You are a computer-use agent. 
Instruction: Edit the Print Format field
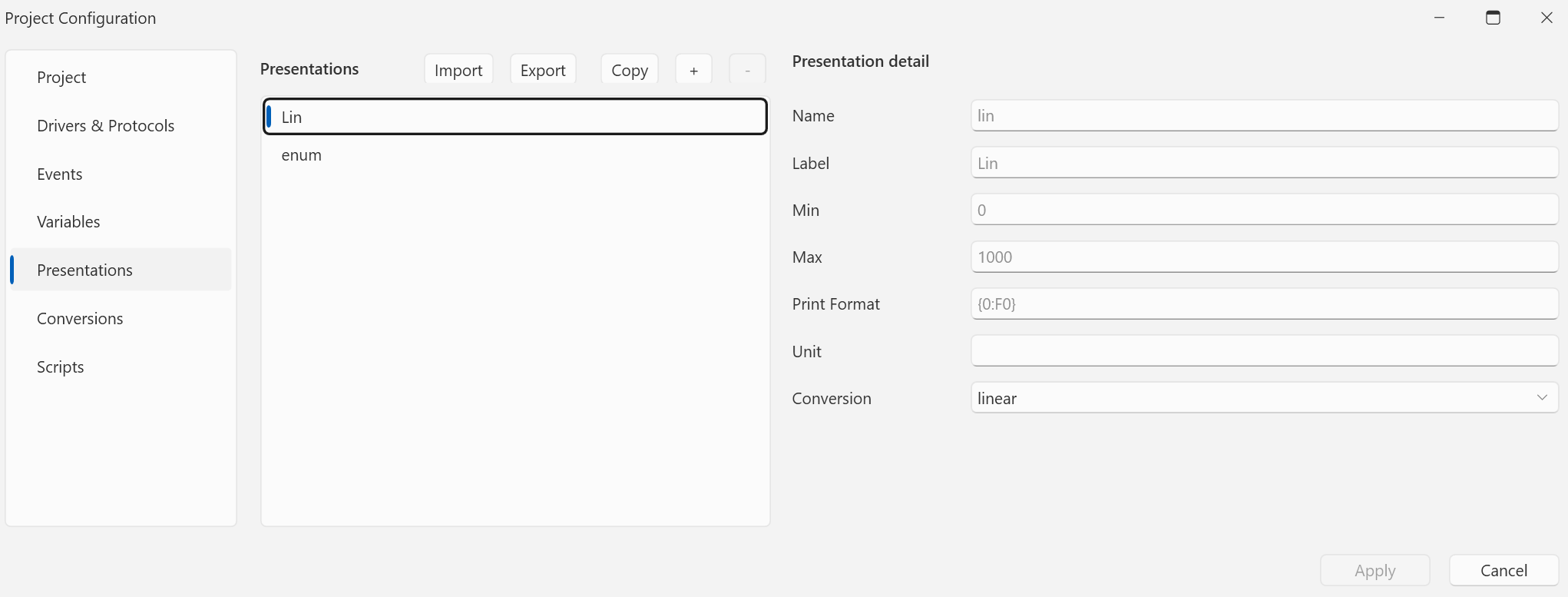(x=1265, y=304)
